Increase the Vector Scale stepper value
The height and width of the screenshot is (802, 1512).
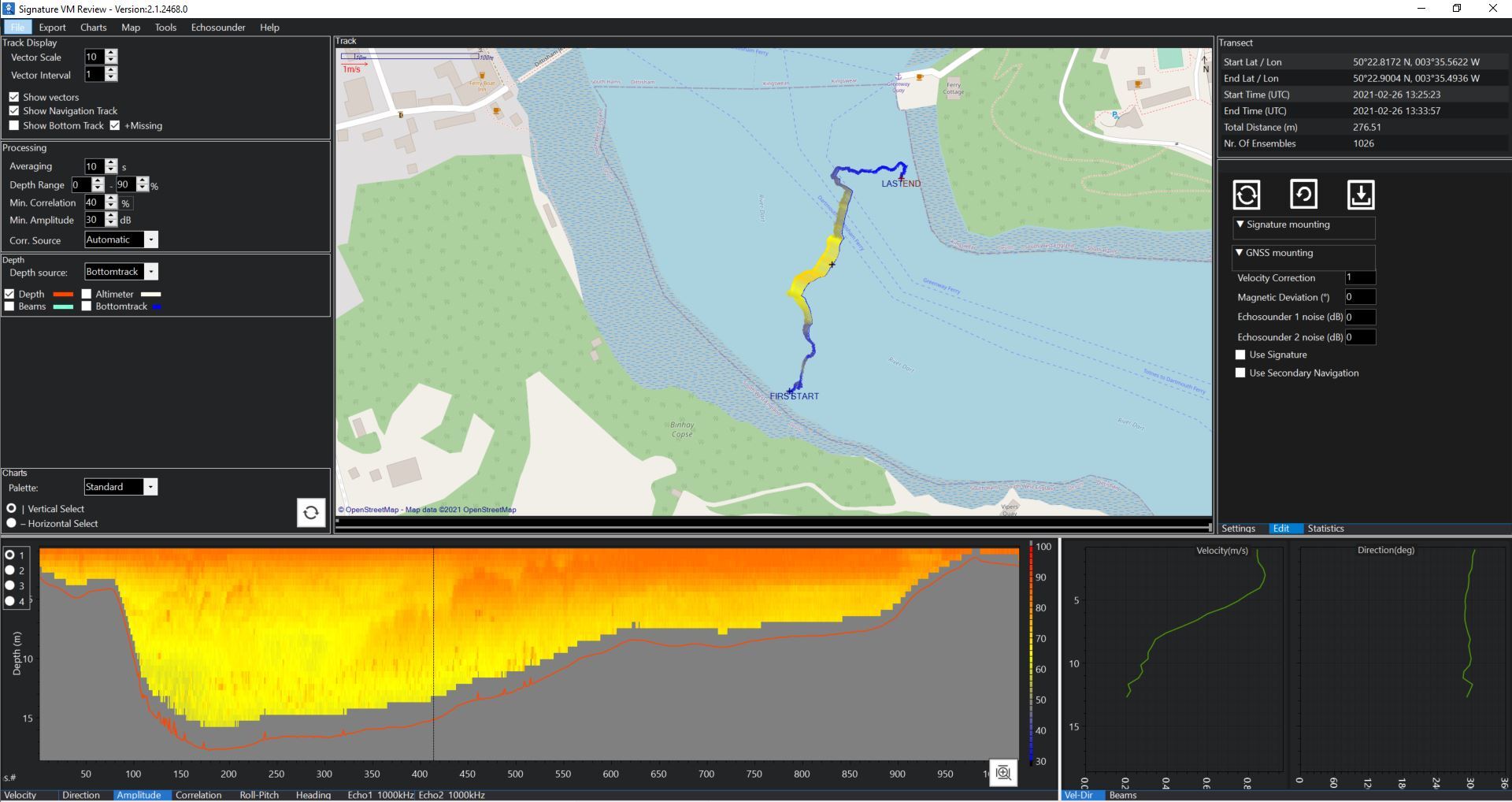click(111, 53)
